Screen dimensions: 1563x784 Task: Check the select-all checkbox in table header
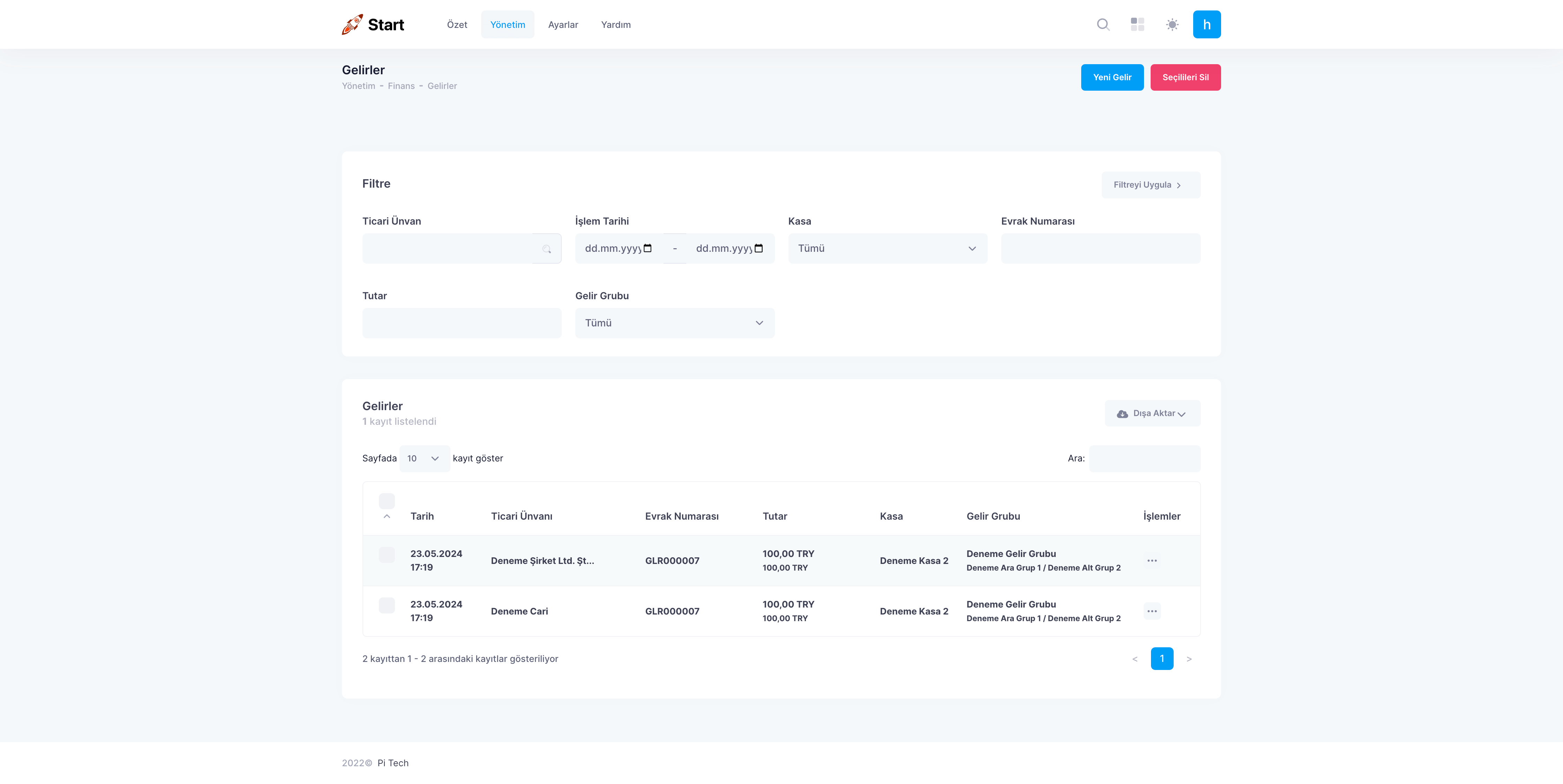pos(387,501)
